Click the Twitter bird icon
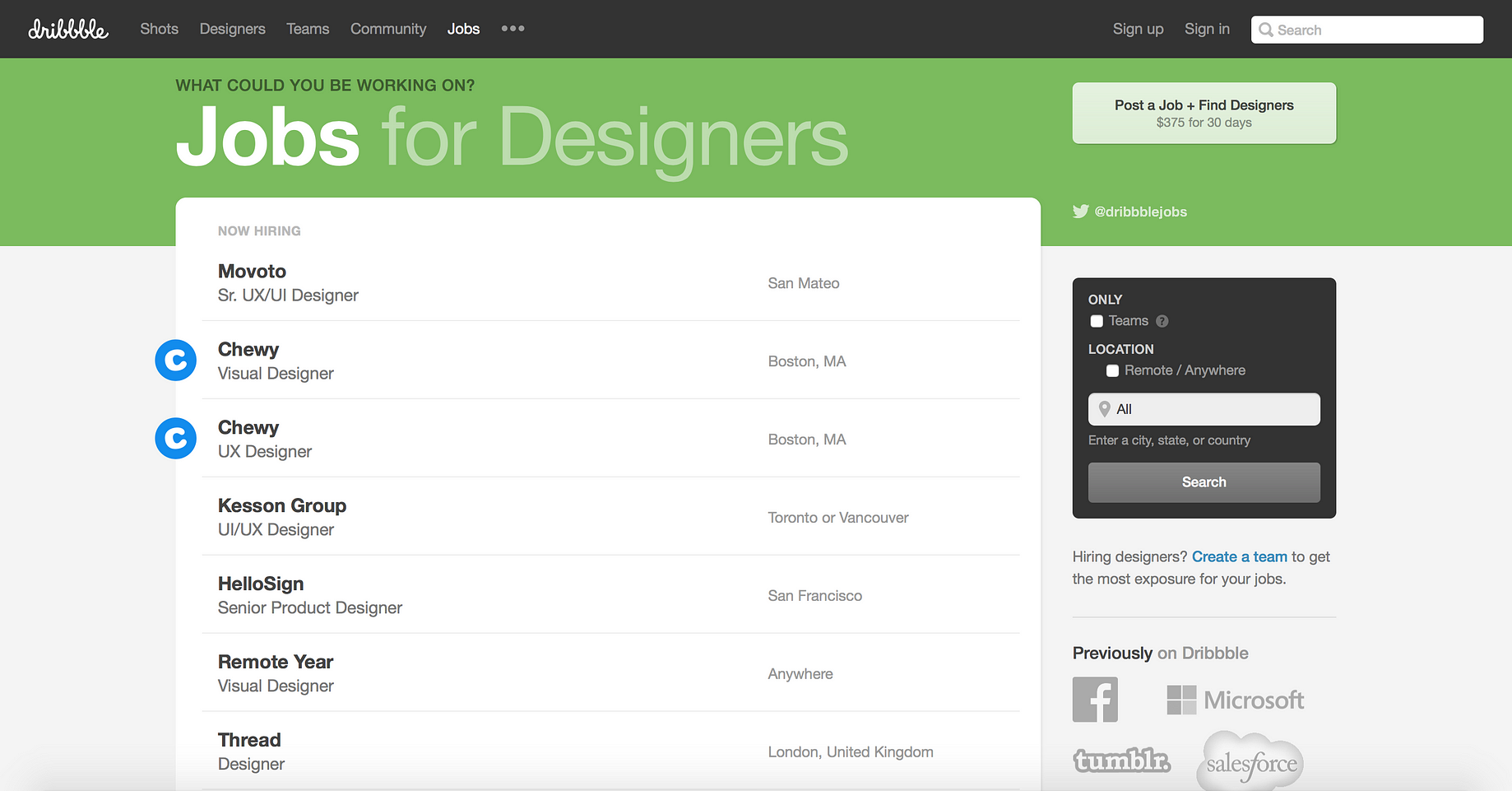This screenshot has width=1512, height=791. pyautogui.click(x=1080, y=212)
